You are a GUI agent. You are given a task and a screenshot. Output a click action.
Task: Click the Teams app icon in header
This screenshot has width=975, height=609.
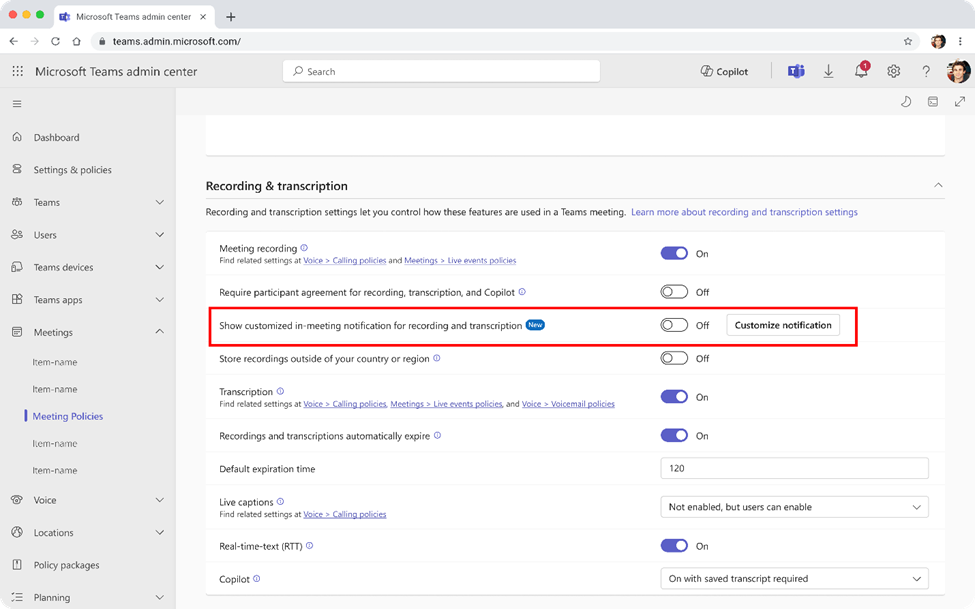[x=796, y=71]
